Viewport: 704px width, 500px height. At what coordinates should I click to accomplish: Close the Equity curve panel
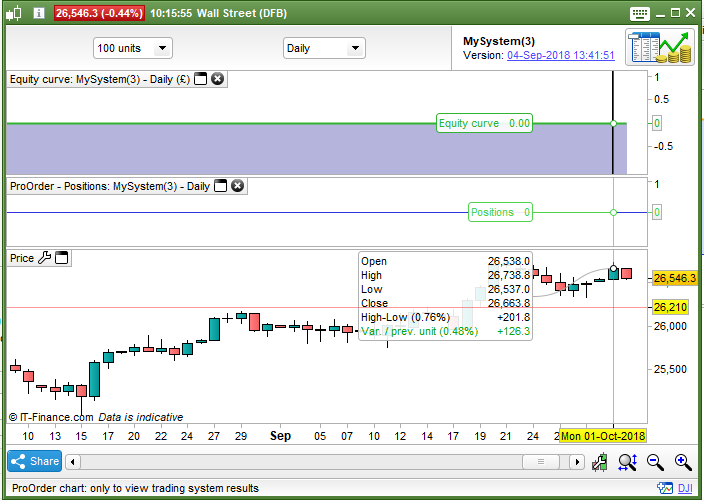[x=218, y=79]
